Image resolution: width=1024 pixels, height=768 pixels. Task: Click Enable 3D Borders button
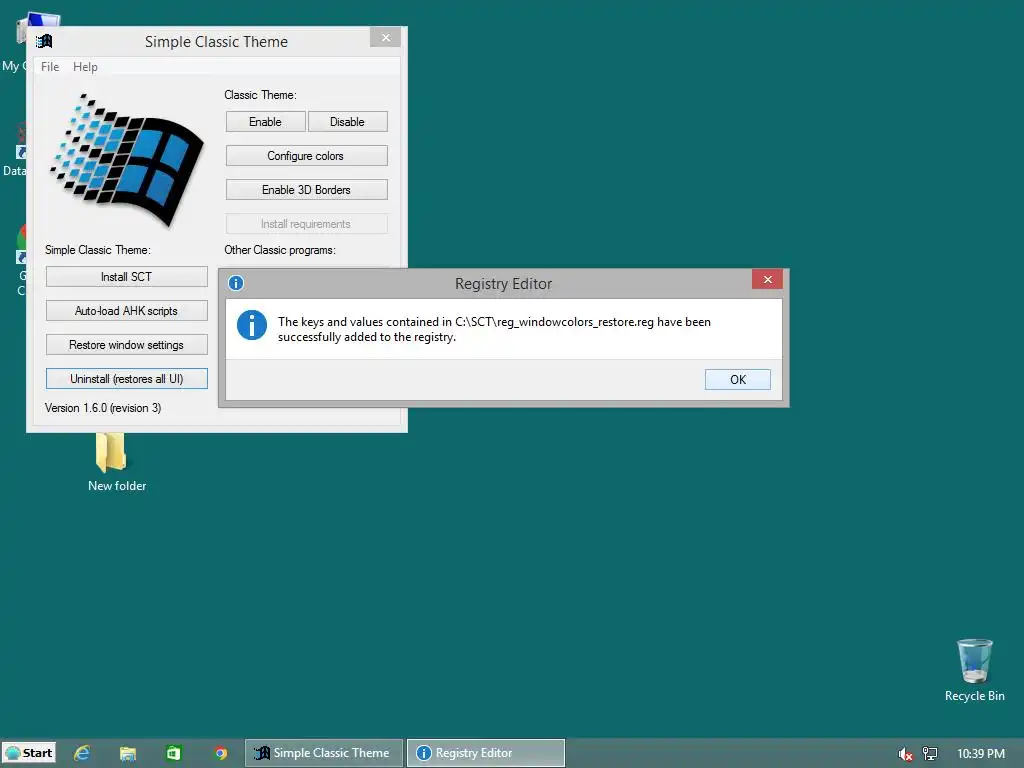pyautogui.click(x=306, y=189)
